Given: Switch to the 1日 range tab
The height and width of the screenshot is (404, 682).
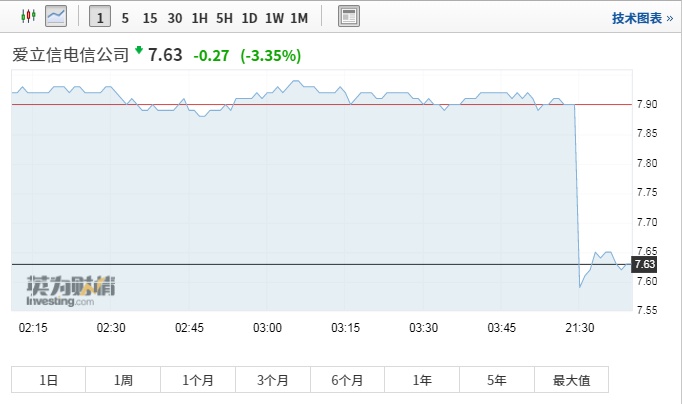Looking at the screenshot, I should coord(48,380).
